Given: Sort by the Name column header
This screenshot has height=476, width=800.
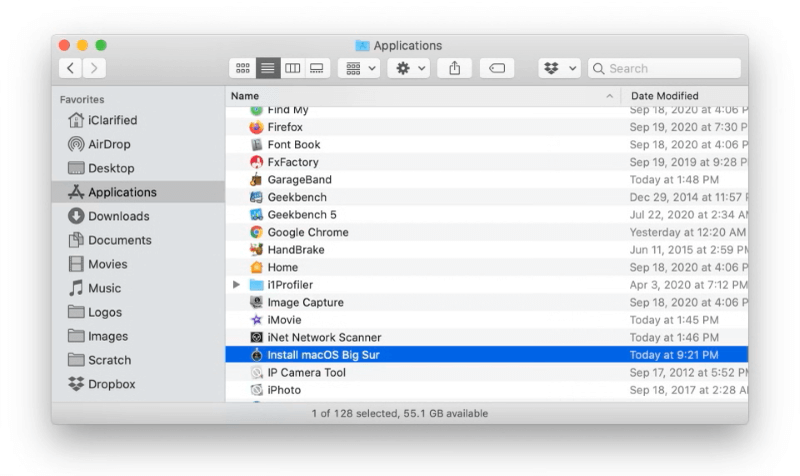Looking at the screenshot, I should [245, 96].
